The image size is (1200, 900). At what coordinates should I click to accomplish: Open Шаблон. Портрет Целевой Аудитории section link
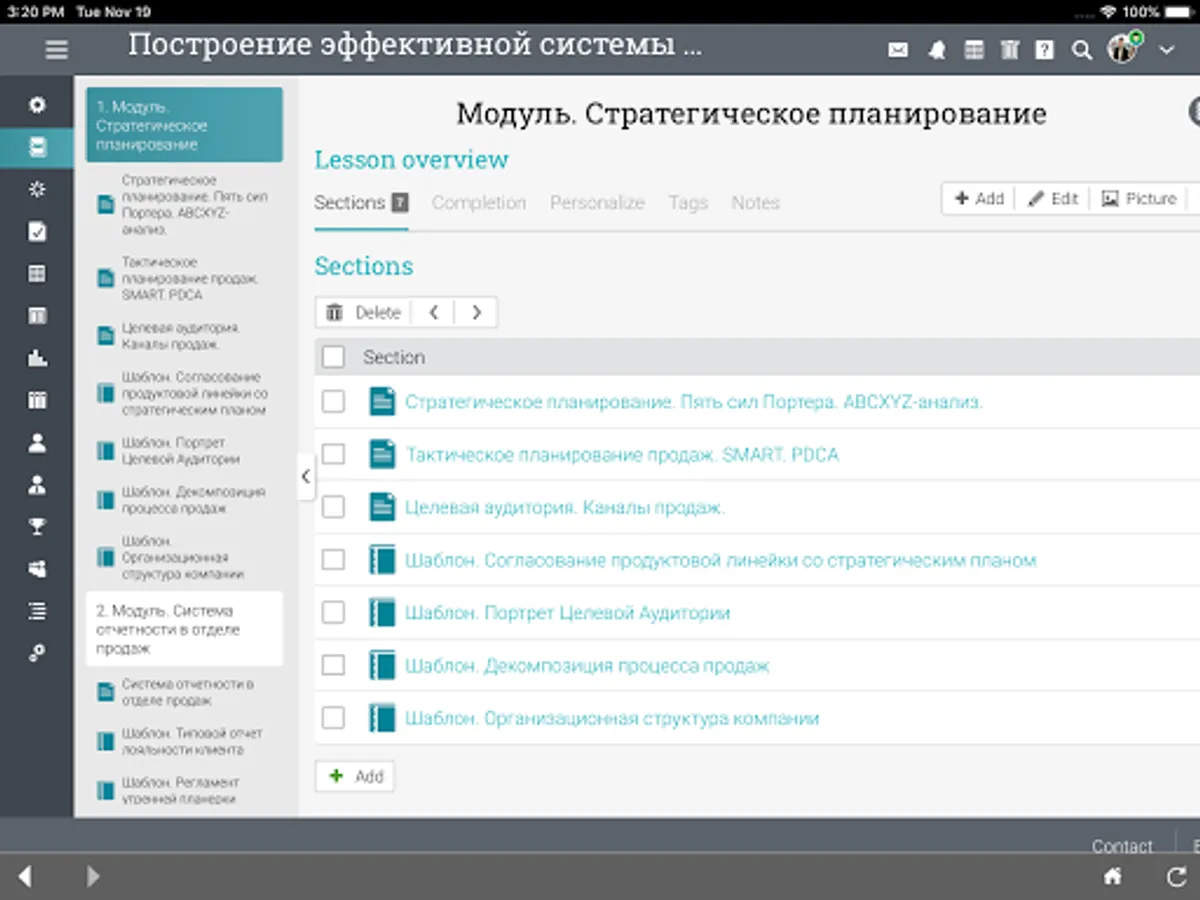[x=567, y=613]
